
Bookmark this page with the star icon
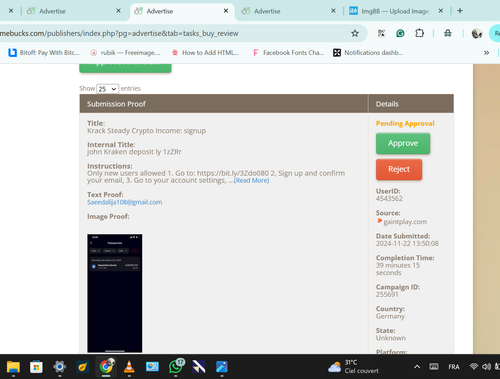pyautogui.click(x=355, y=33)
